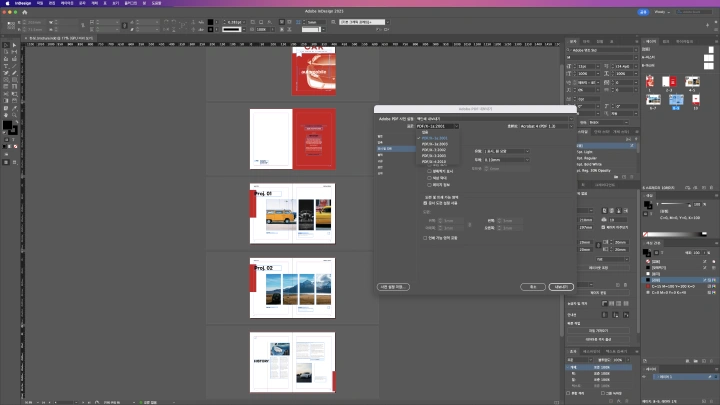Open the workspace dropdown at top right
The image size is (720, 405).
tap(662, 12)
